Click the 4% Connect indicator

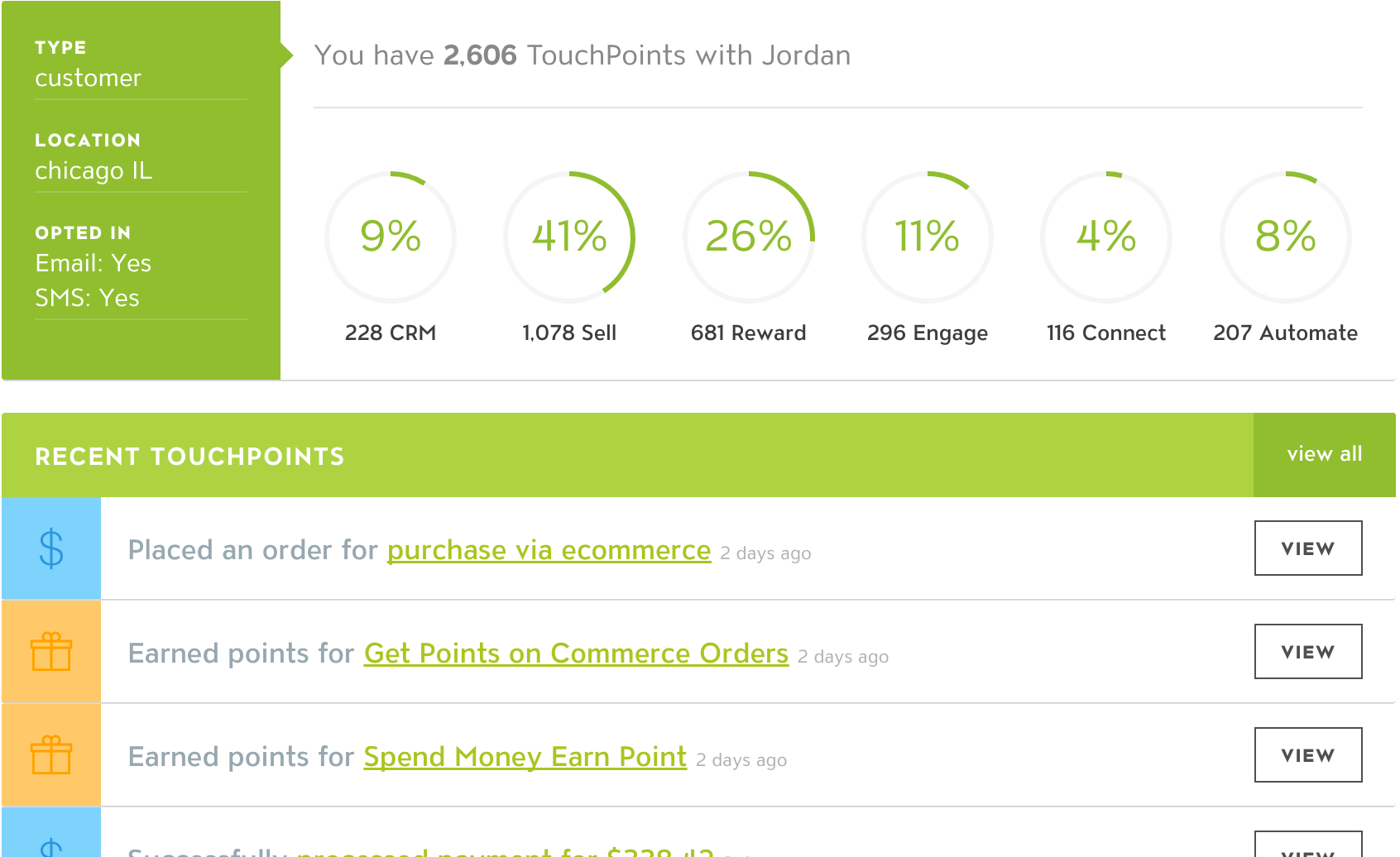tap(1105, 237)
